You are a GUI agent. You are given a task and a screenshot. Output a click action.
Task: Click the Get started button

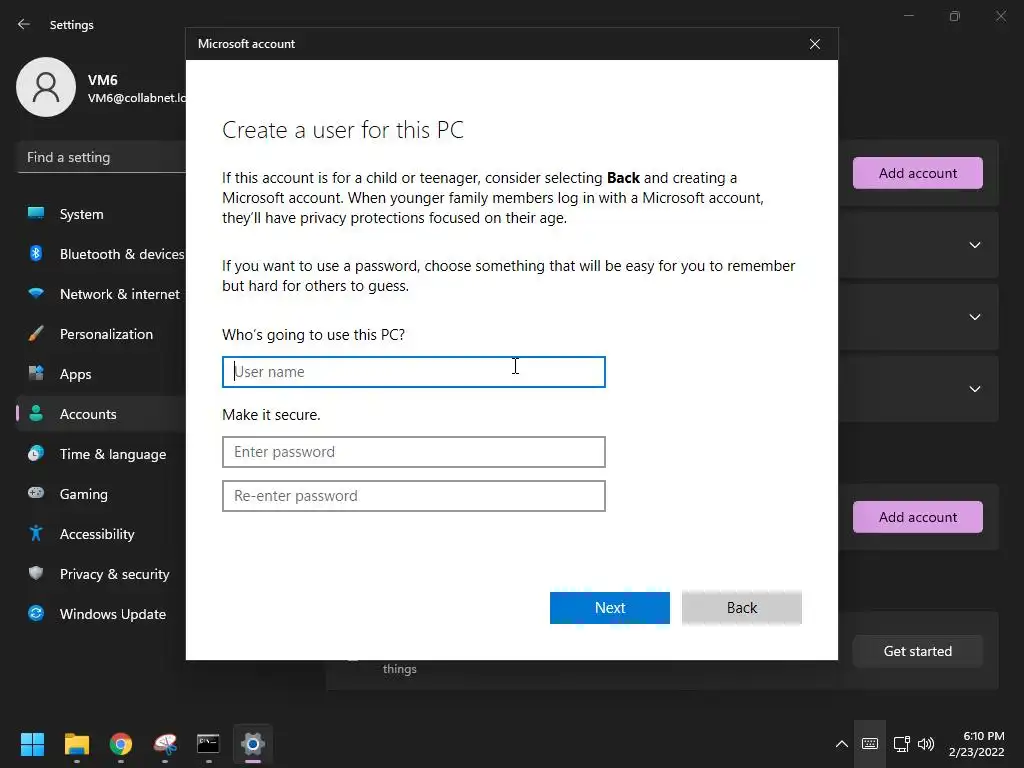click(x=918, y=651)
